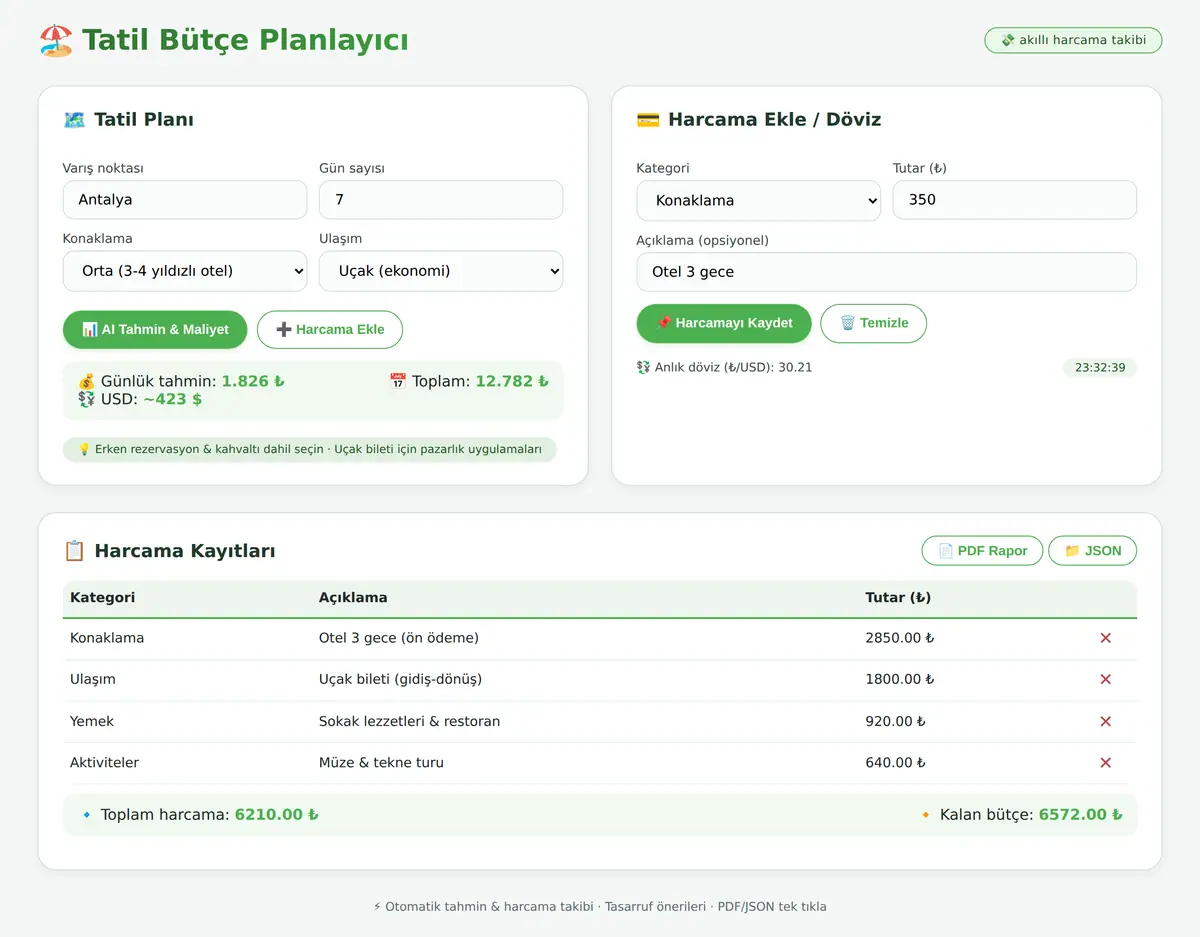
Task: Click the exchange icon beside Anlık döviz
Action: [643, 367]
